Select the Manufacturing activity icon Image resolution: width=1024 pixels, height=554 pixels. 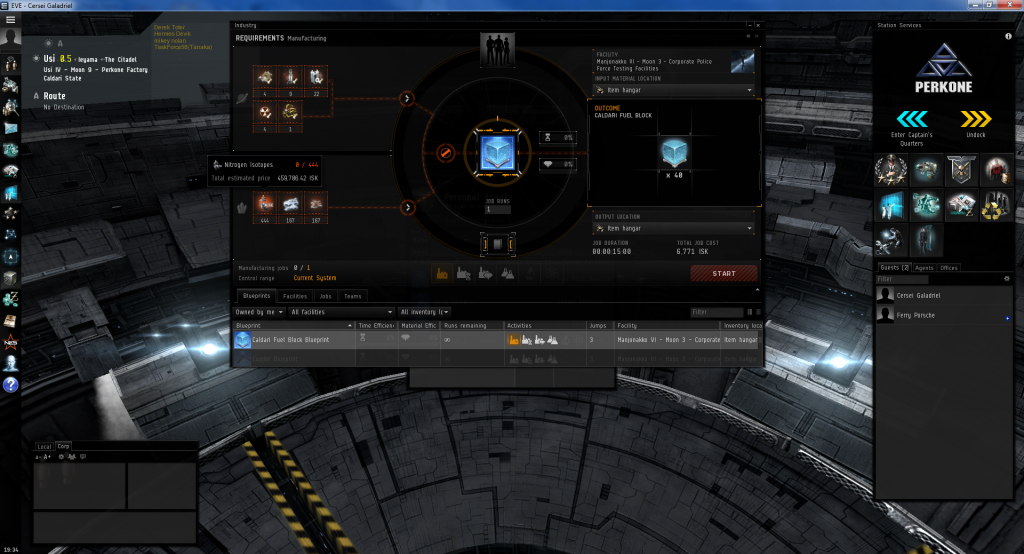point(442,274)
